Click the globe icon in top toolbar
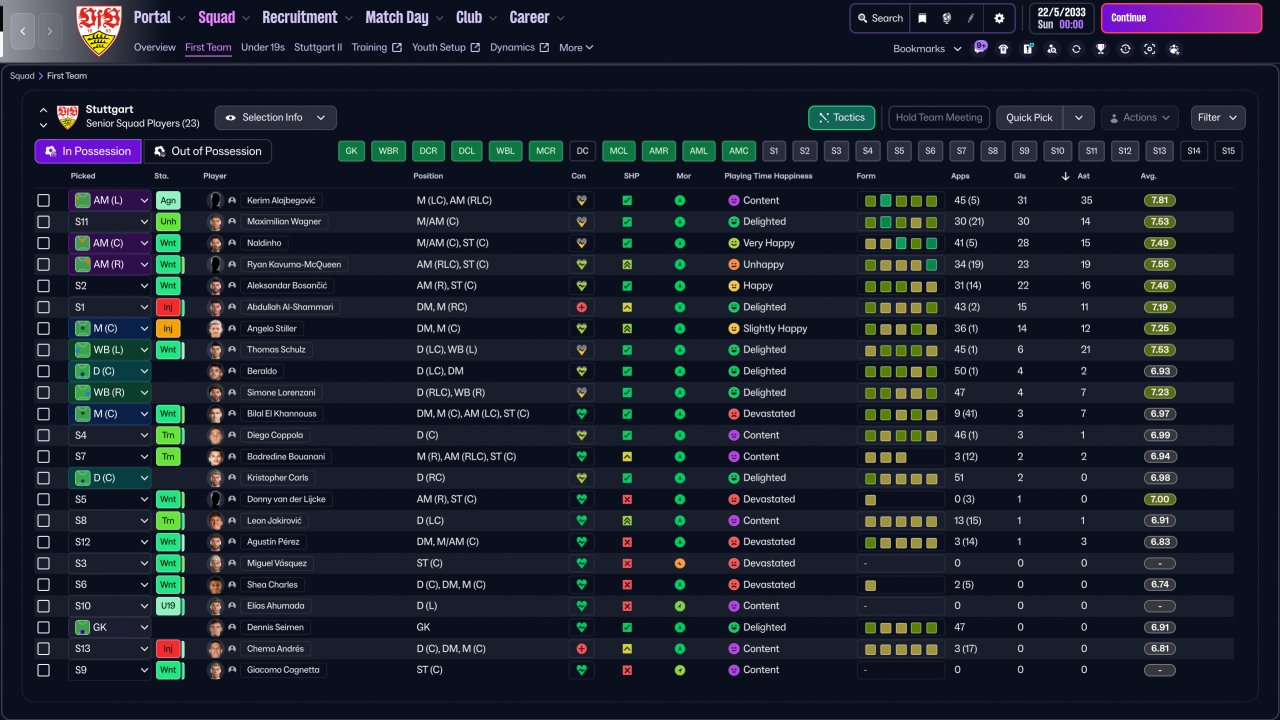1280x720 pixels. 947,18
